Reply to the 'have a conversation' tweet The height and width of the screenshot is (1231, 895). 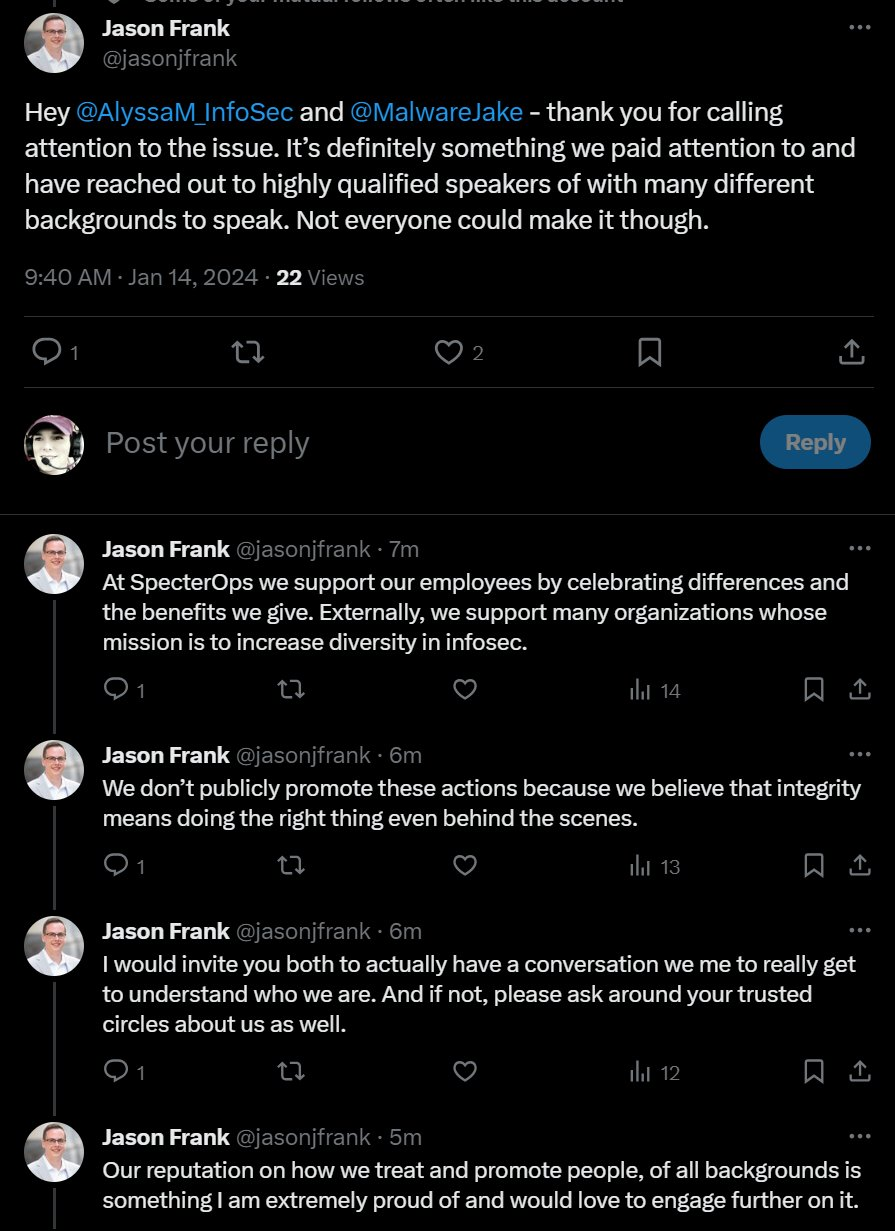[117, 1072]
